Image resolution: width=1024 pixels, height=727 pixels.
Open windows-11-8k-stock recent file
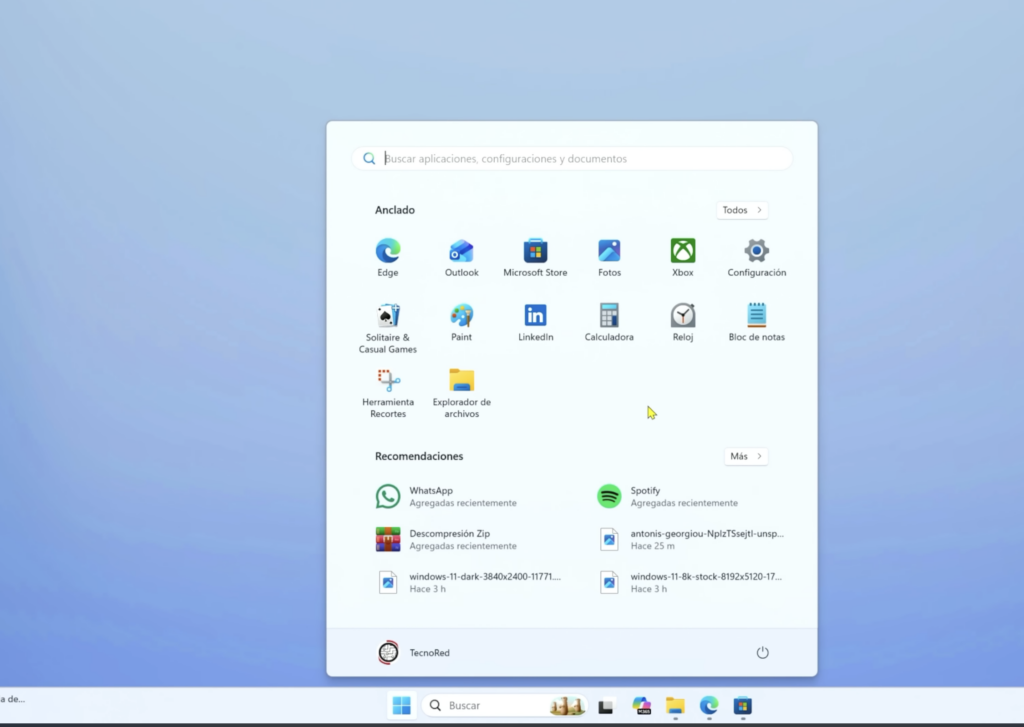pos(691,583)
